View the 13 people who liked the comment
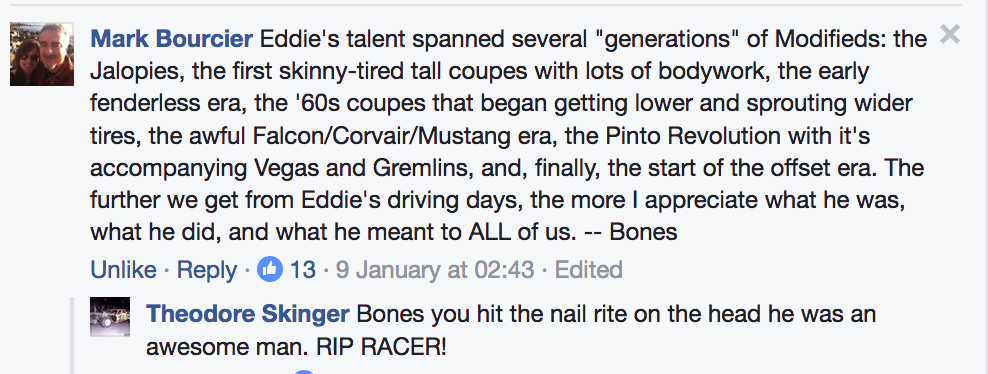The width and height of the screenshot is (988, 374). (x=302, y=270)
